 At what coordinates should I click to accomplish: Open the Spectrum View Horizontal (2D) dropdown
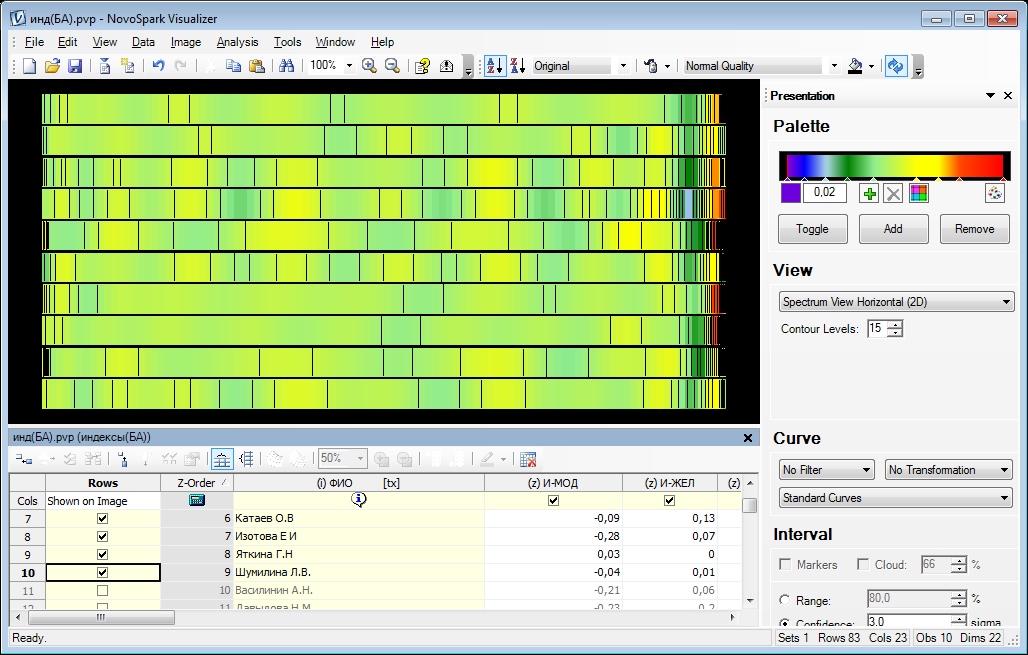[x=896, y=302]
